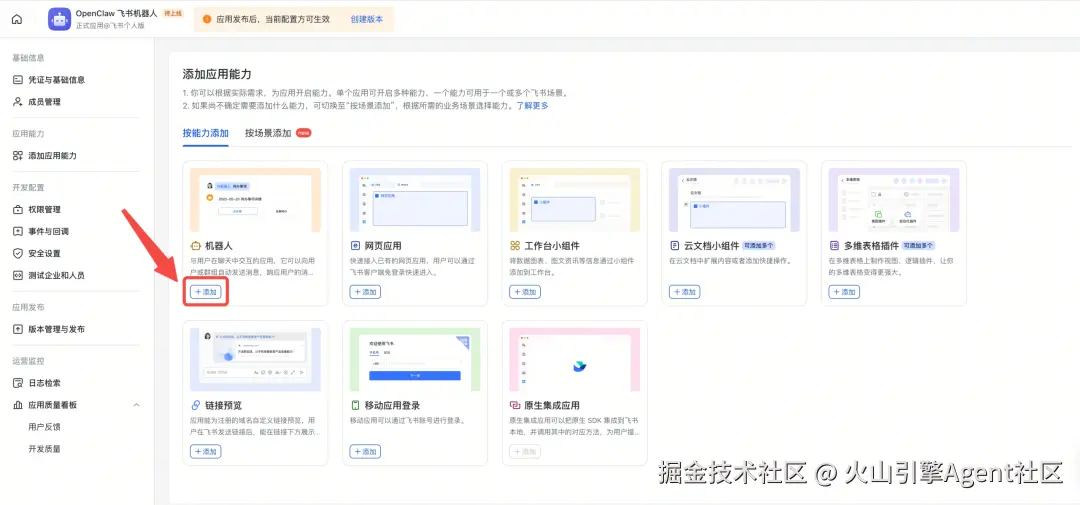Click 应用质量看板 chart icon
This screenshot has height=505, width=1080.
[18, 405]
